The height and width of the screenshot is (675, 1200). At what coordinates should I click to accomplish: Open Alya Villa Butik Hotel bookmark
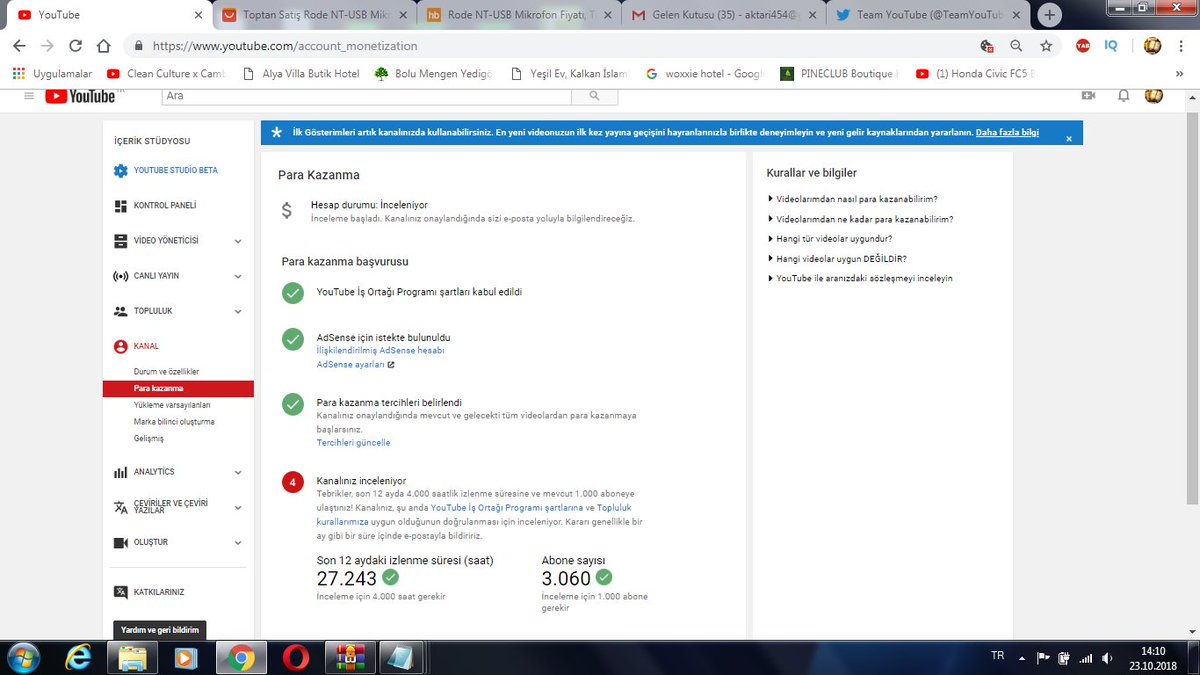coord(300,73)
